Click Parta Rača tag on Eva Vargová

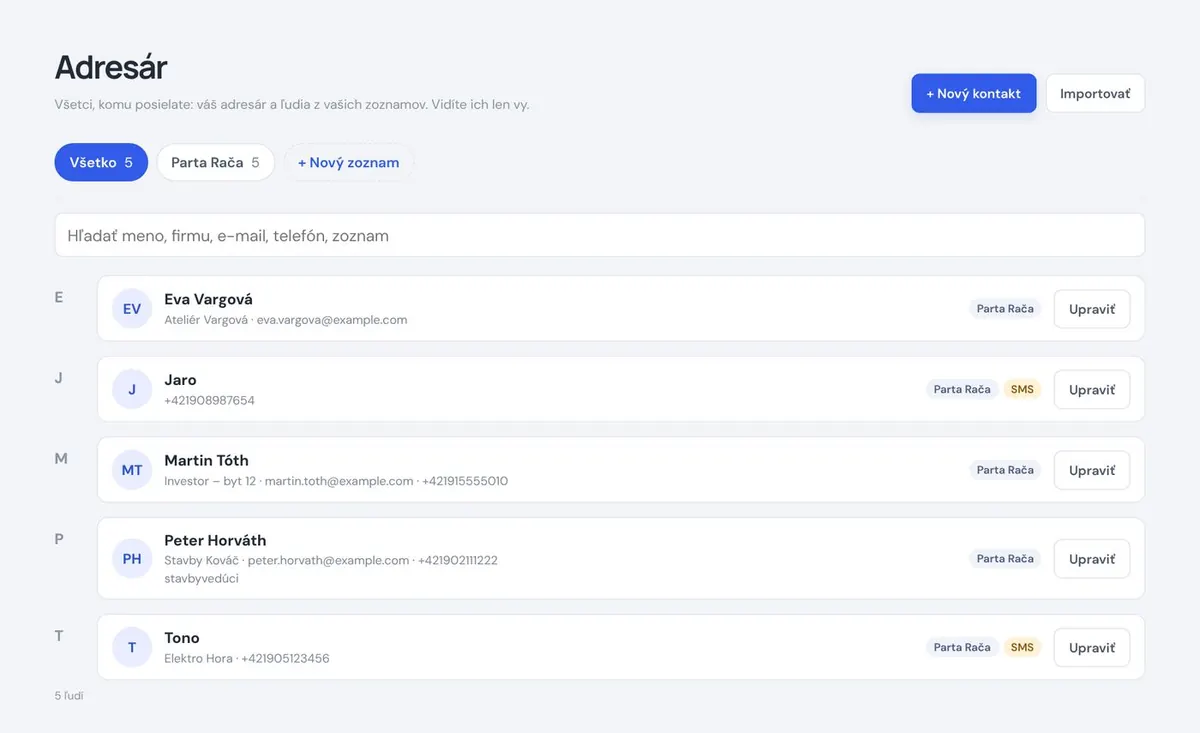[1005, 309]
